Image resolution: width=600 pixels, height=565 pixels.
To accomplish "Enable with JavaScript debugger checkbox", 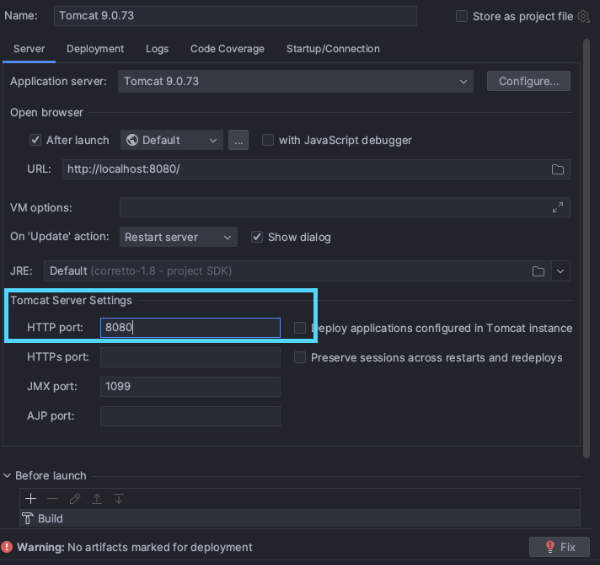I will pos(268,140).
